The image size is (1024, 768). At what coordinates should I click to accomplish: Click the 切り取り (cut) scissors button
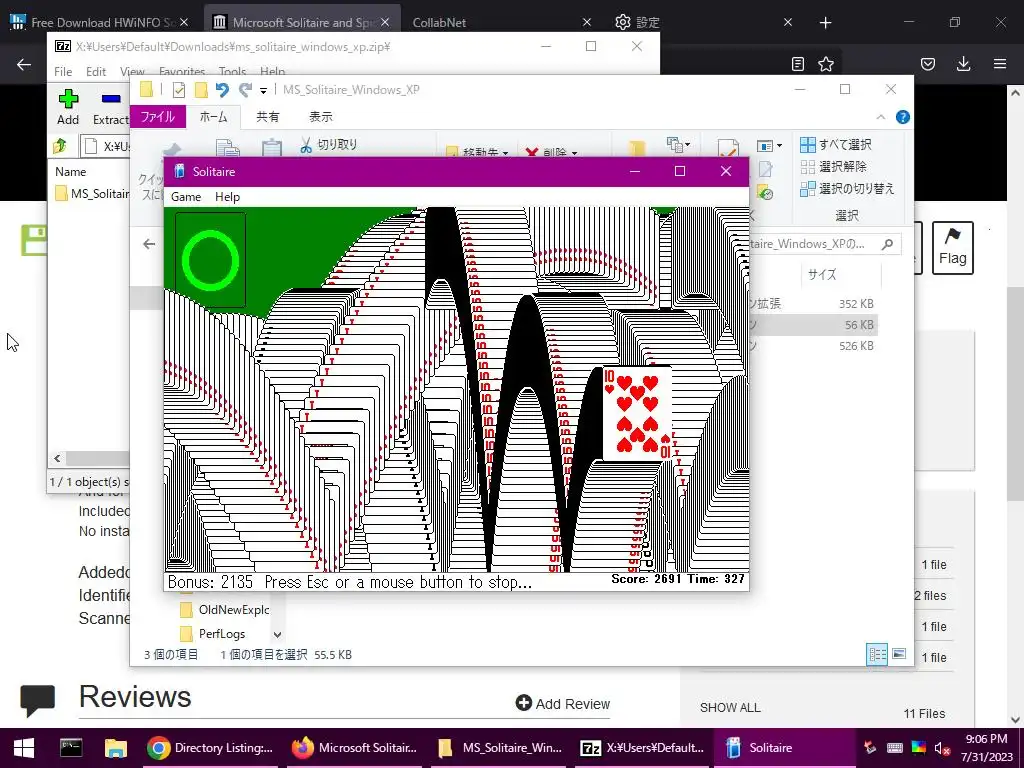click(x=328, y=144)
